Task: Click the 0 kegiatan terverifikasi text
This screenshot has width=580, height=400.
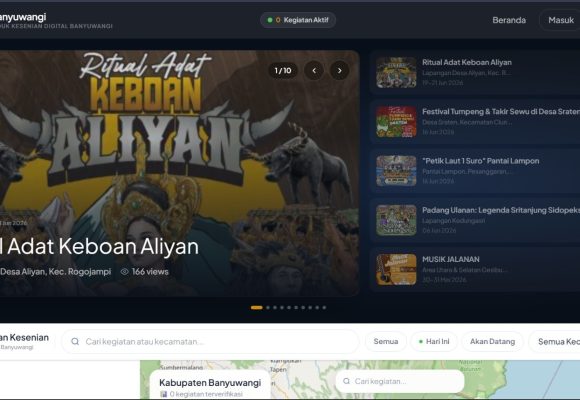Action: (206, 394)
